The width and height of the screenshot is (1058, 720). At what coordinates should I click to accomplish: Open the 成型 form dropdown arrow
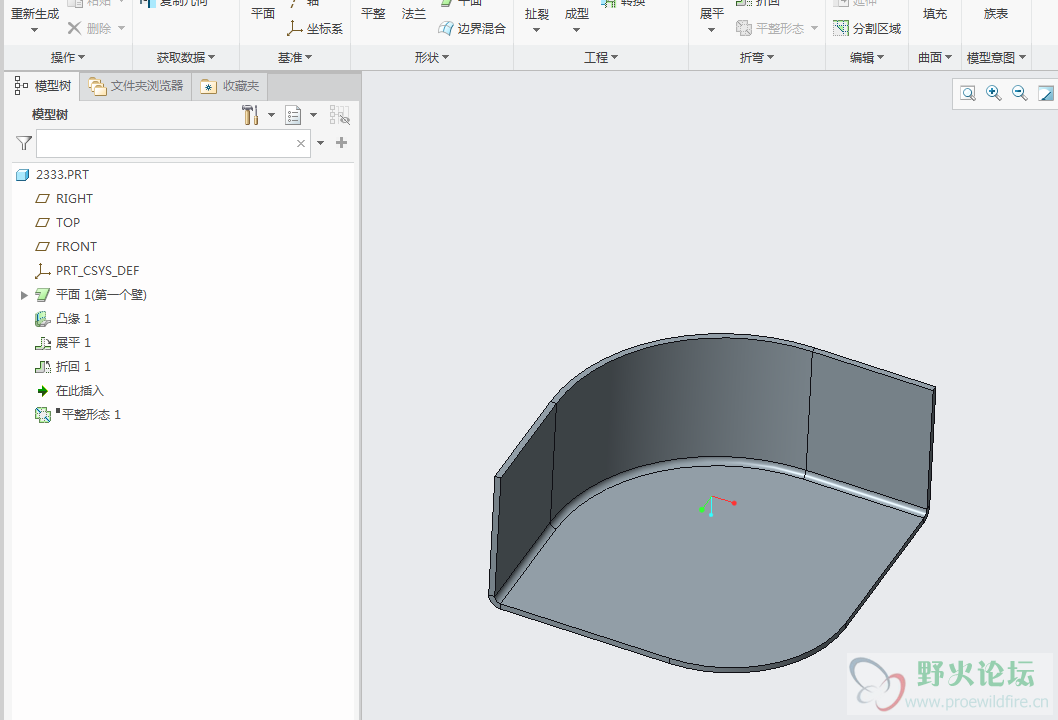(576, 30)
